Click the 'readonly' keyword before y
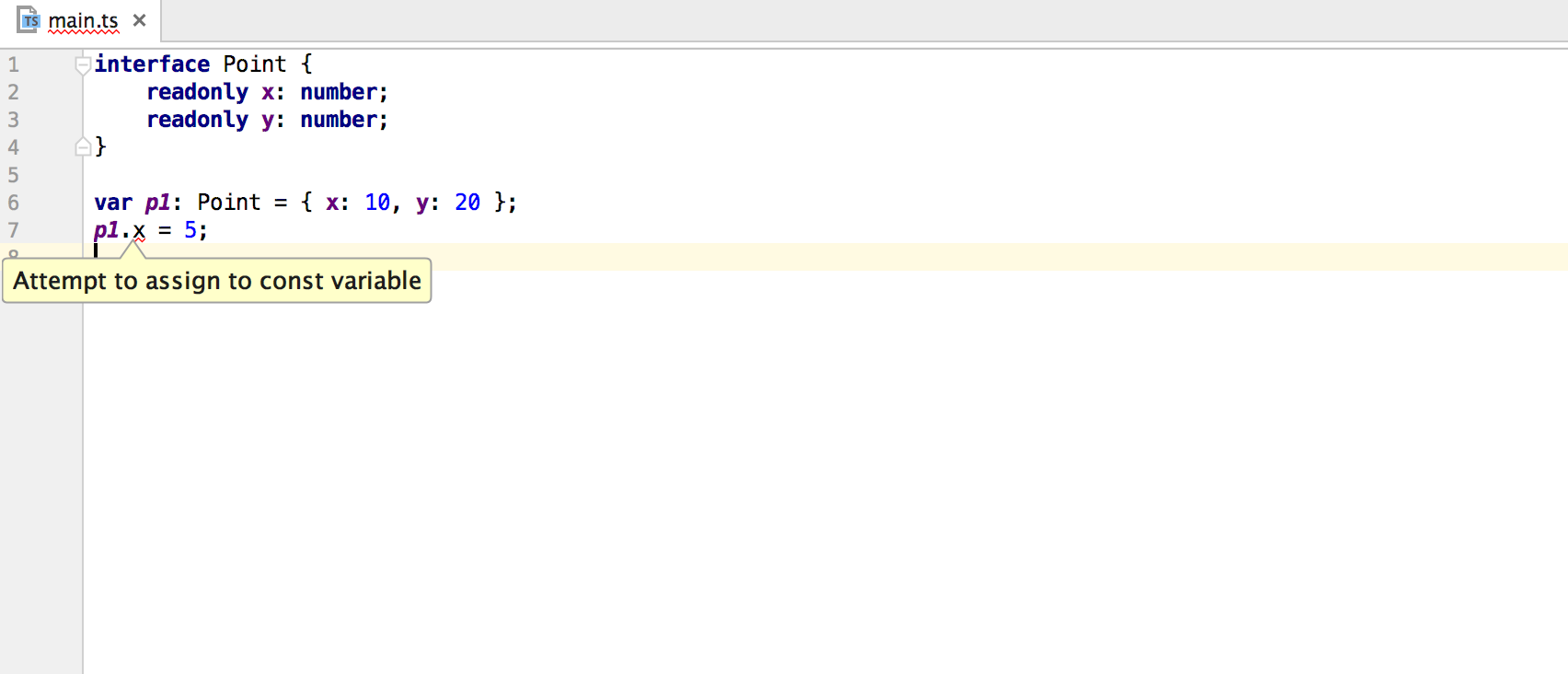Viewport: 1568px width, 674px height. coord(198,120)
